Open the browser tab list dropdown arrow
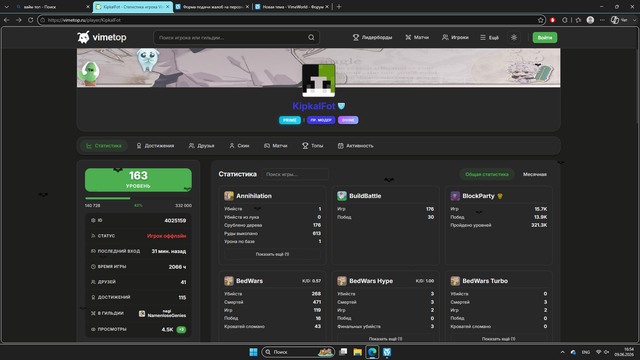Image resolution: width=640 pixels, height=360 pixels. pos(7,7)
